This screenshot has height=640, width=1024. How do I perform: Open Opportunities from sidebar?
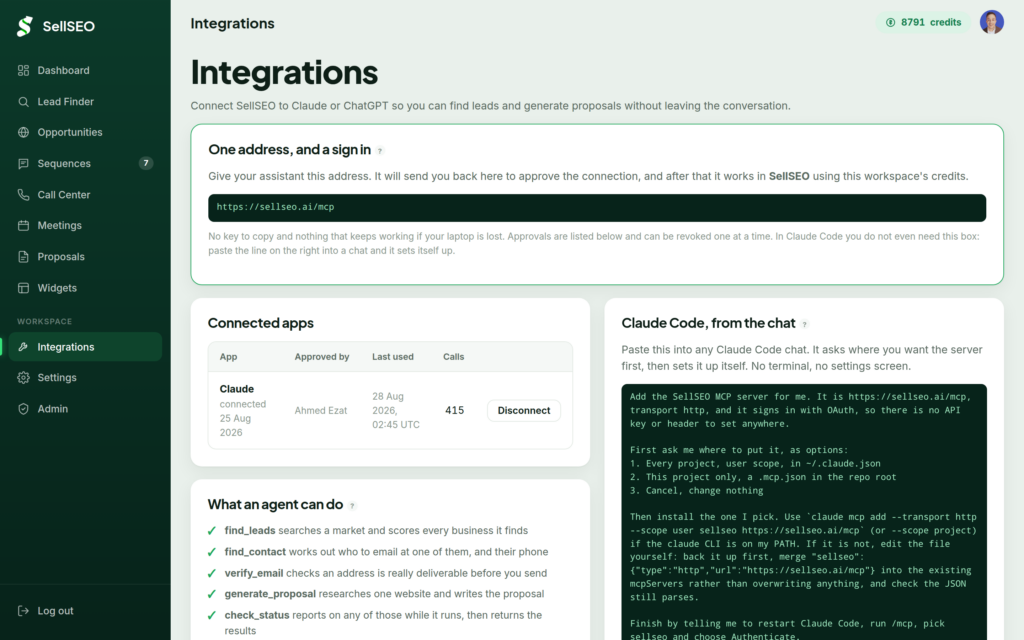[x=85, y=133]
